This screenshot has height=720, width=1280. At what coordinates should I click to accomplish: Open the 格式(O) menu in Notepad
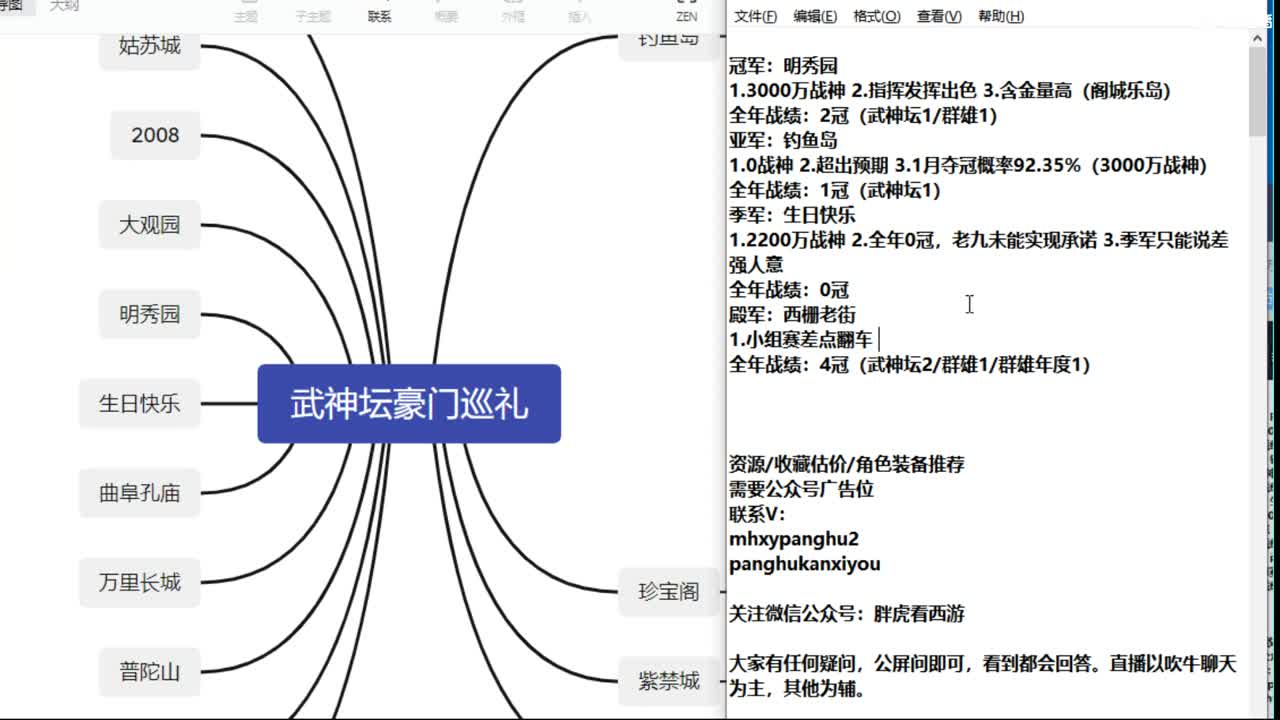coord(877,16)
